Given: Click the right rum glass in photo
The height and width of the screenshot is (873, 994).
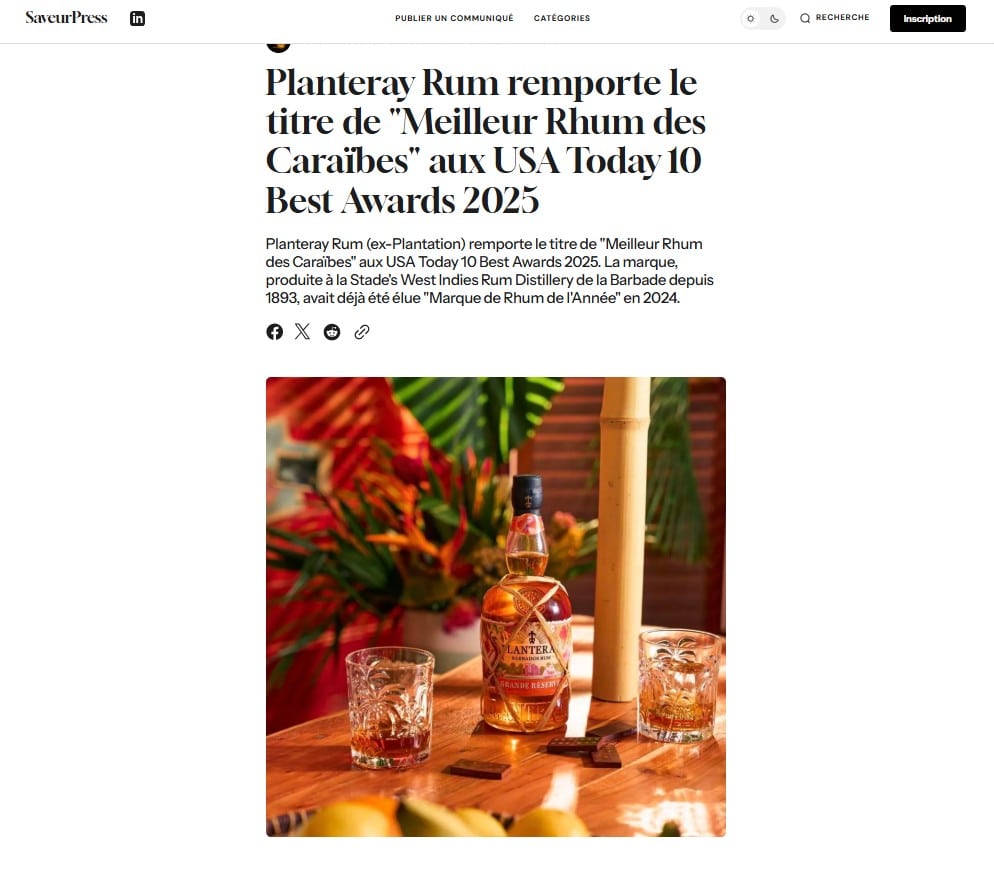Looking at the screenshot, I should click(679, 685).
